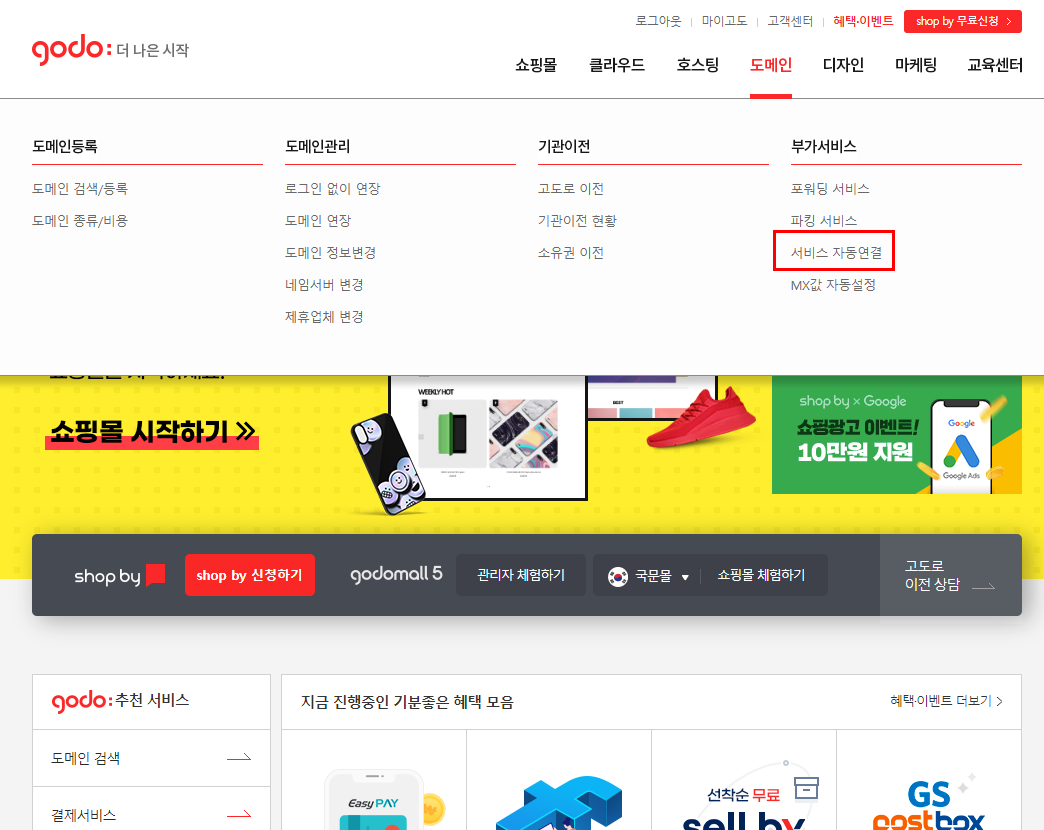Open the 쇼핑몰 main menu
1044x830 pixels.
tap(536, 65)
